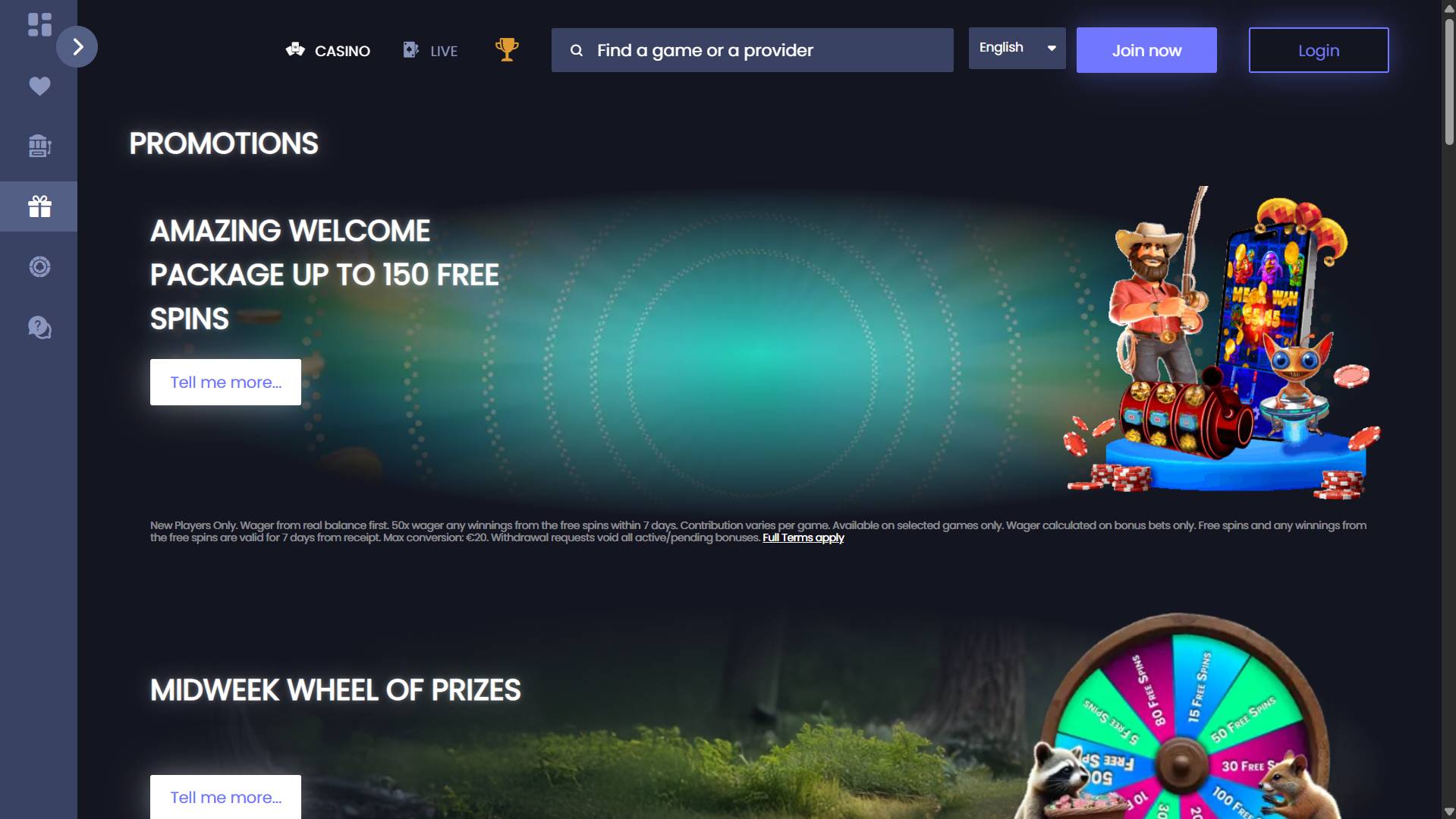Open the English language dropdown
This screenshot has height=819, width=1456.
pyautogui.click(x=1017, y=48)
